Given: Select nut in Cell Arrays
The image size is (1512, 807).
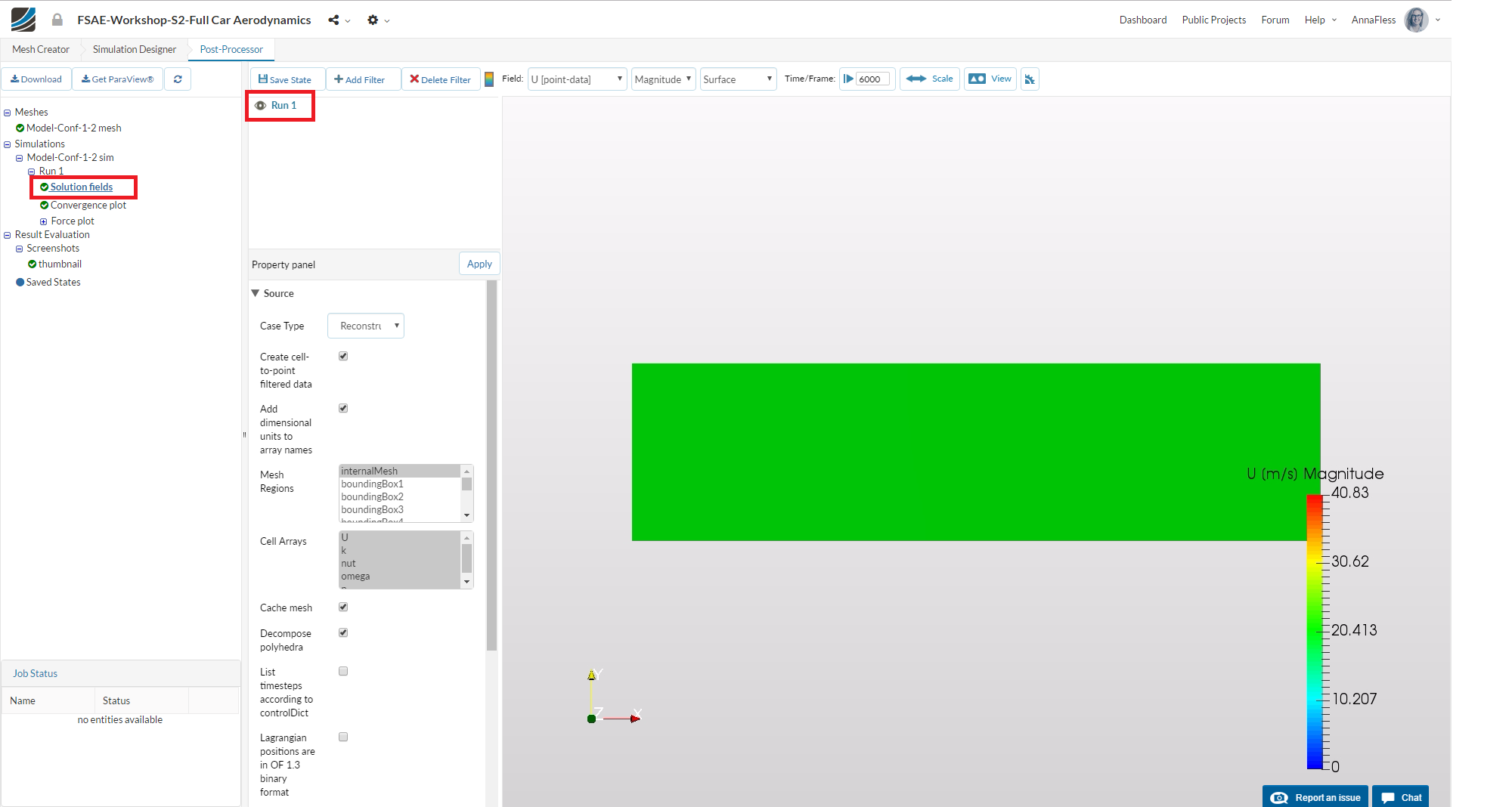Looking at the screenshot, I should point(400,563).
